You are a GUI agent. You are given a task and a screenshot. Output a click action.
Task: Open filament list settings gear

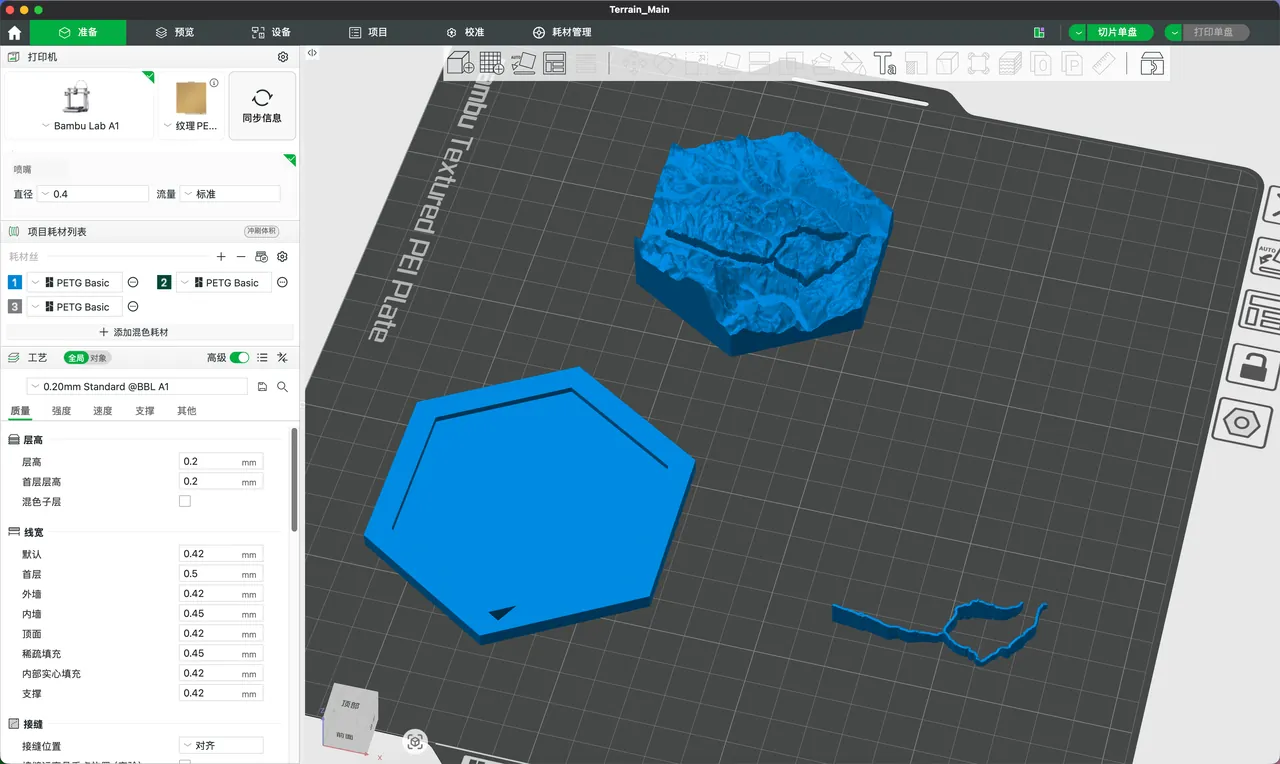[282, 257]
